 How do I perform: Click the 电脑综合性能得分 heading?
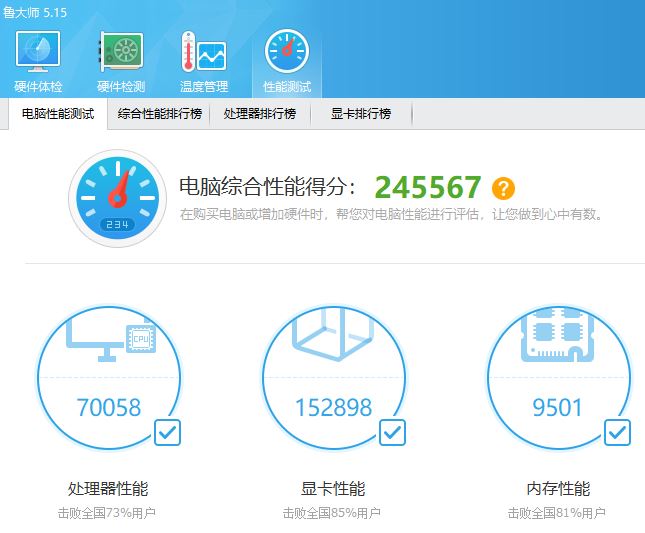[268, 186]
